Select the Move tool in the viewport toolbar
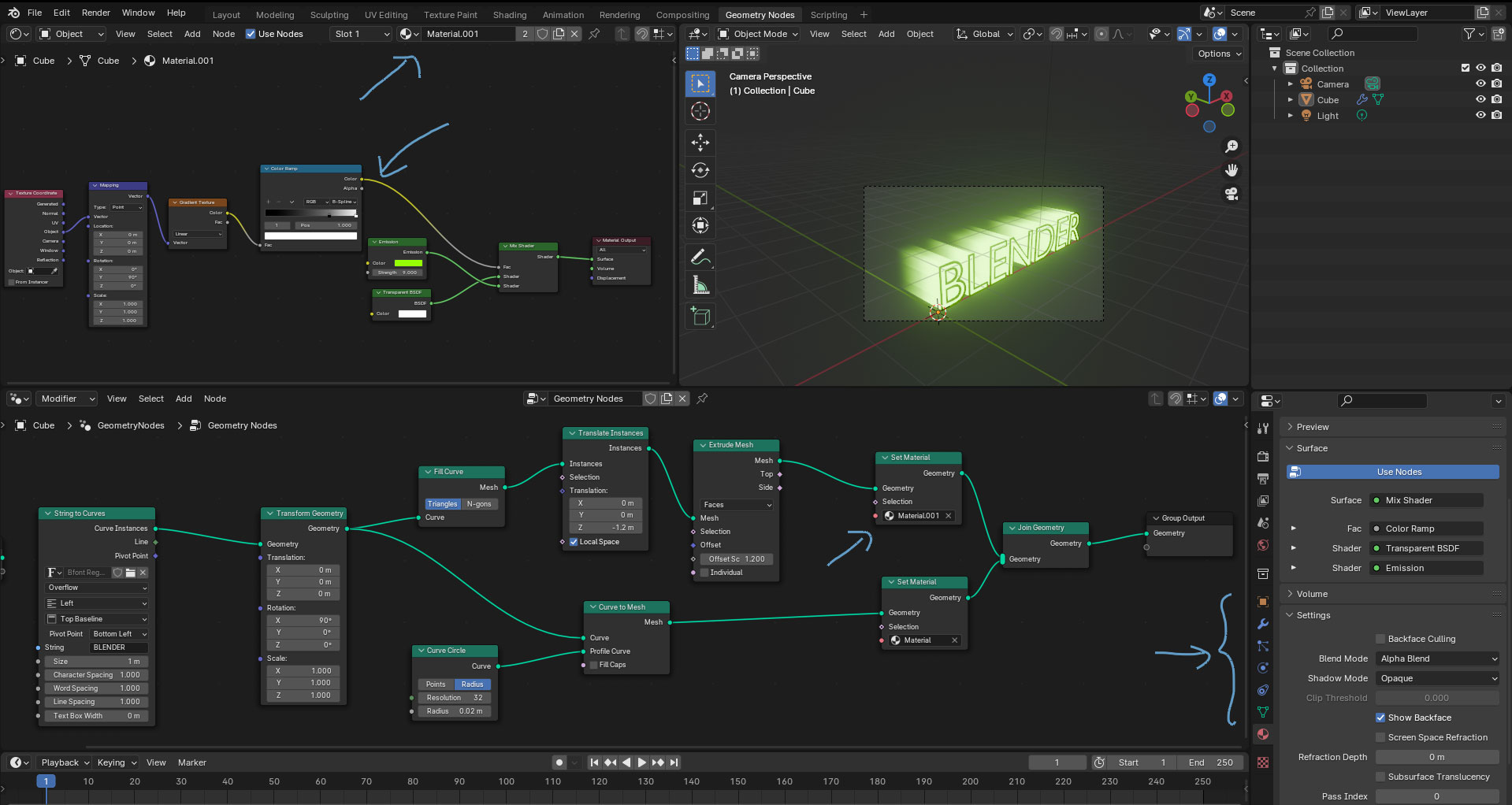Viewport: 1512px width, 805px height. click(x=700, y=143)
